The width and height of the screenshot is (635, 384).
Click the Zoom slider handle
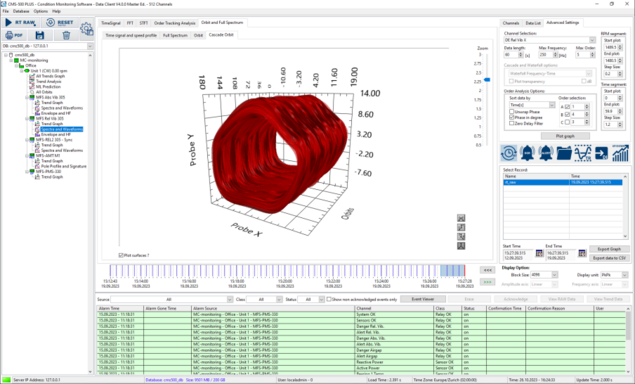487,80
